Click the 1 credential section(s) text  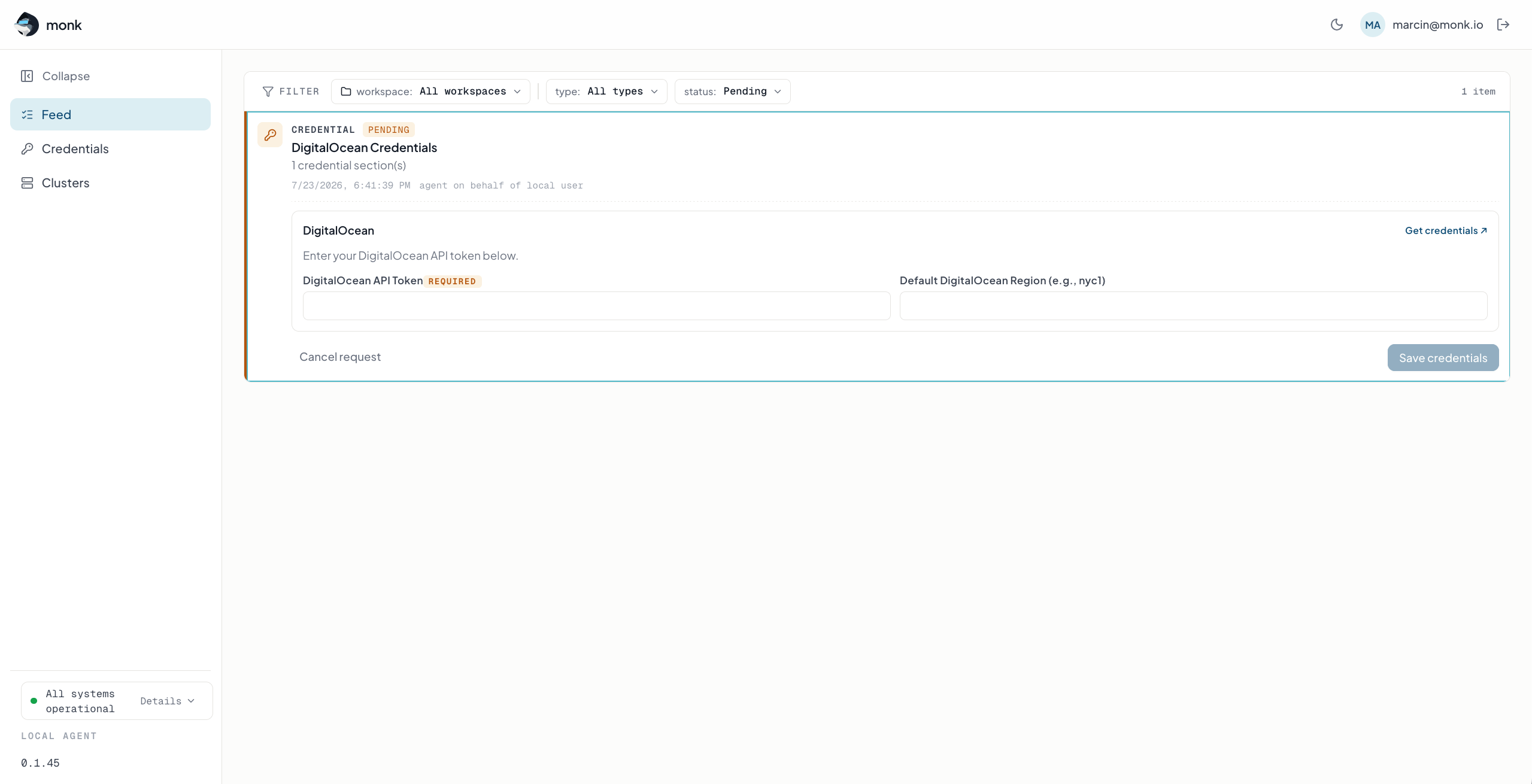click(x=348, y=165)
